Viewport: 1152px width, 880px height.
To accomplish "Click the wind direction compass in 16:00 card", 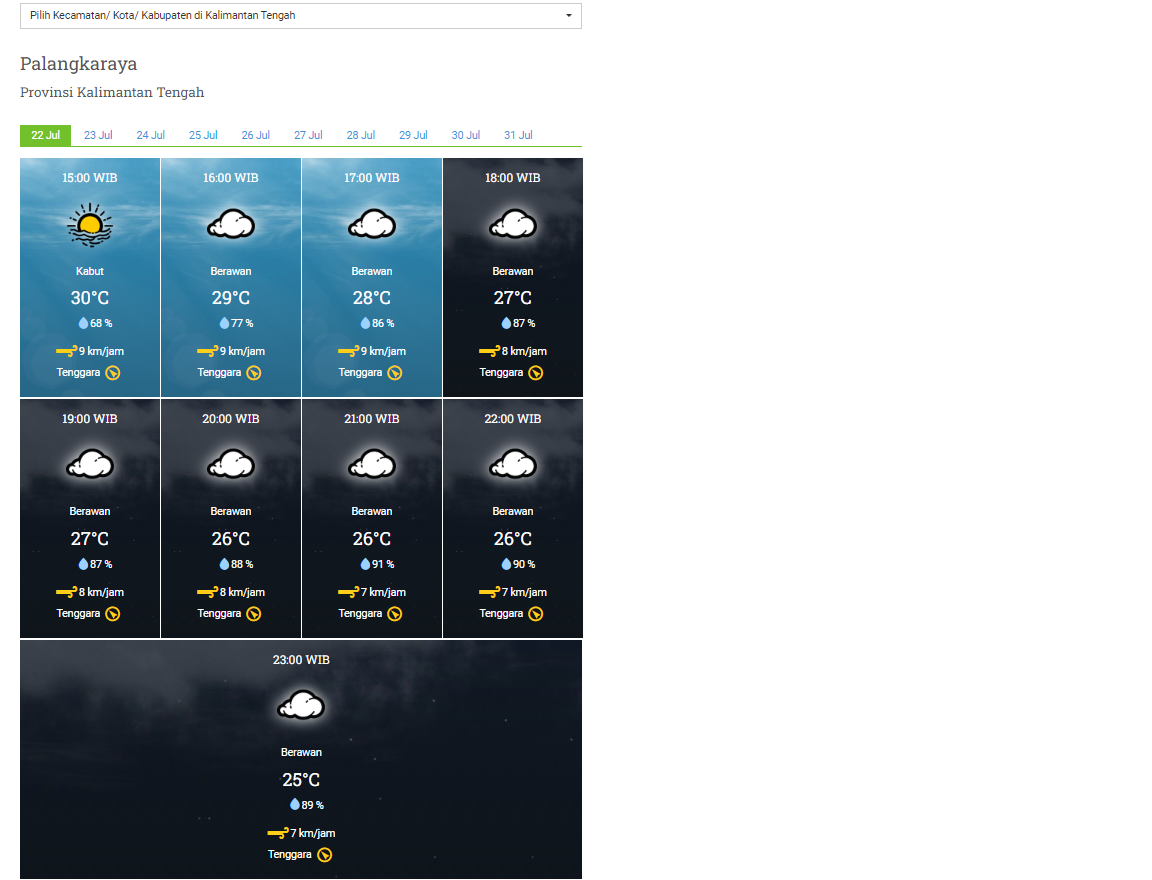I will coord(253,373).
